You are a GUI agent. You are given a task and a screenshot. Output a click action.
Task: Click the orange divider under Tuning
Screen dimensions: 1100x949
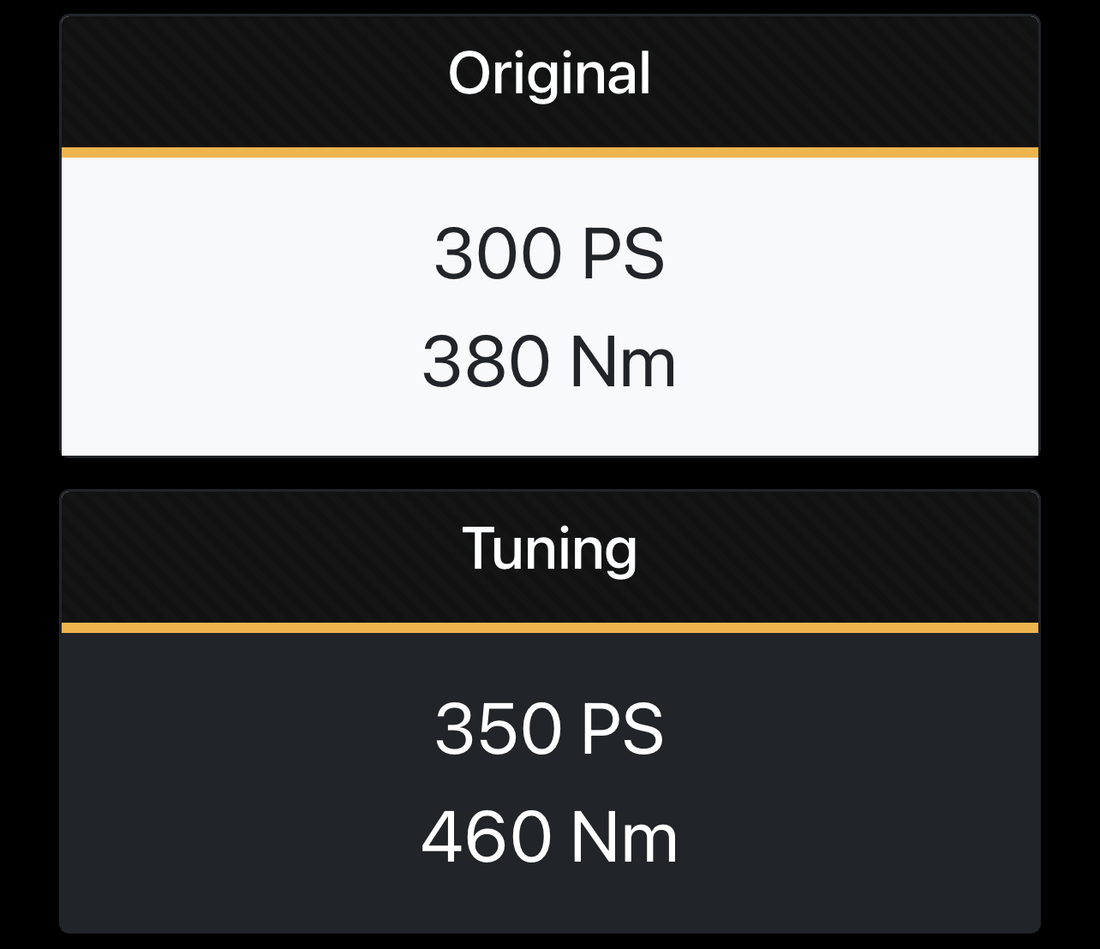pyautogui.click(x=549, y=628)
